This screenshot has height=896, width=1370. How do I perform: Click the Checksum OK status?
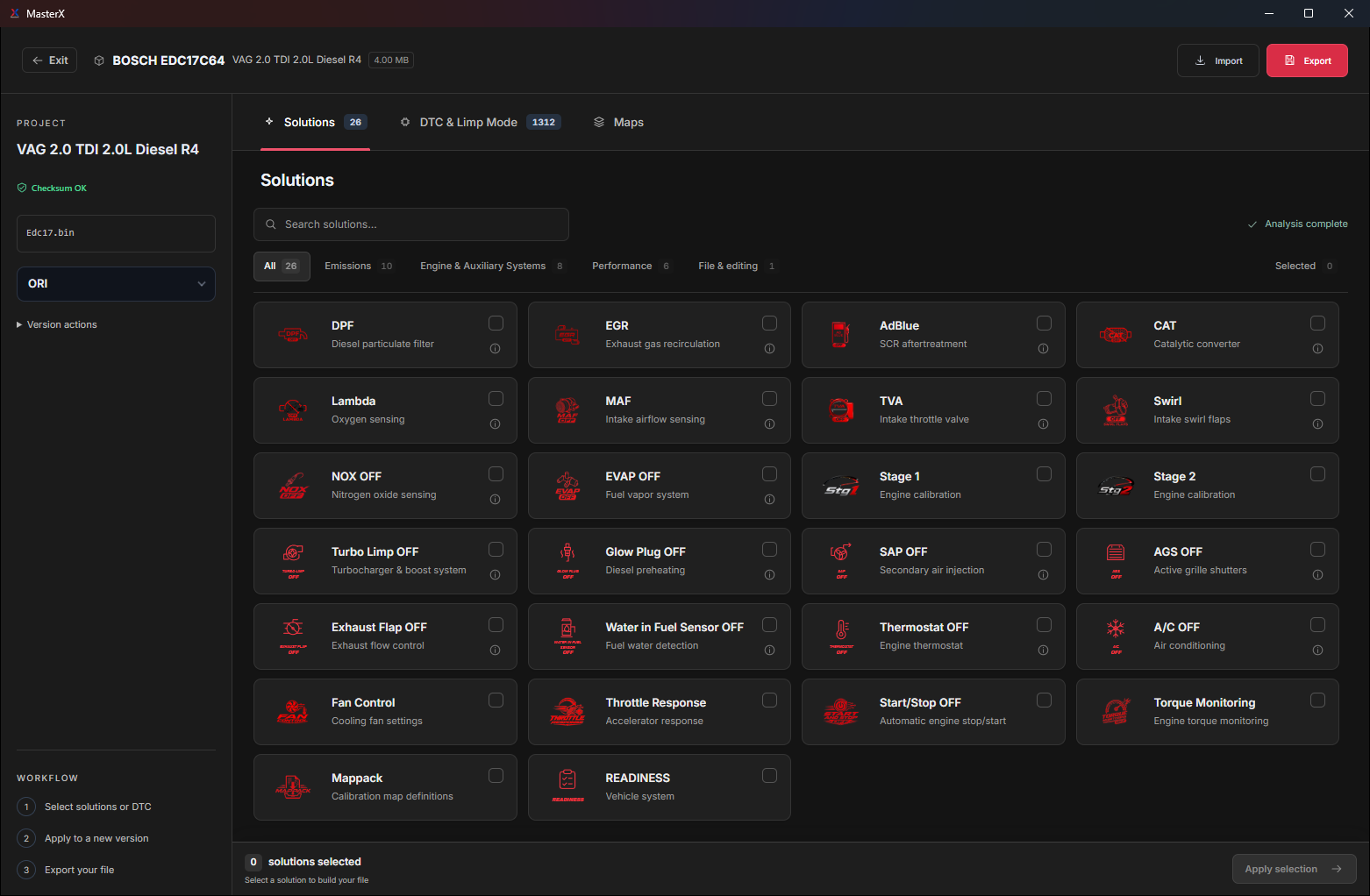(x=52, y=188)
